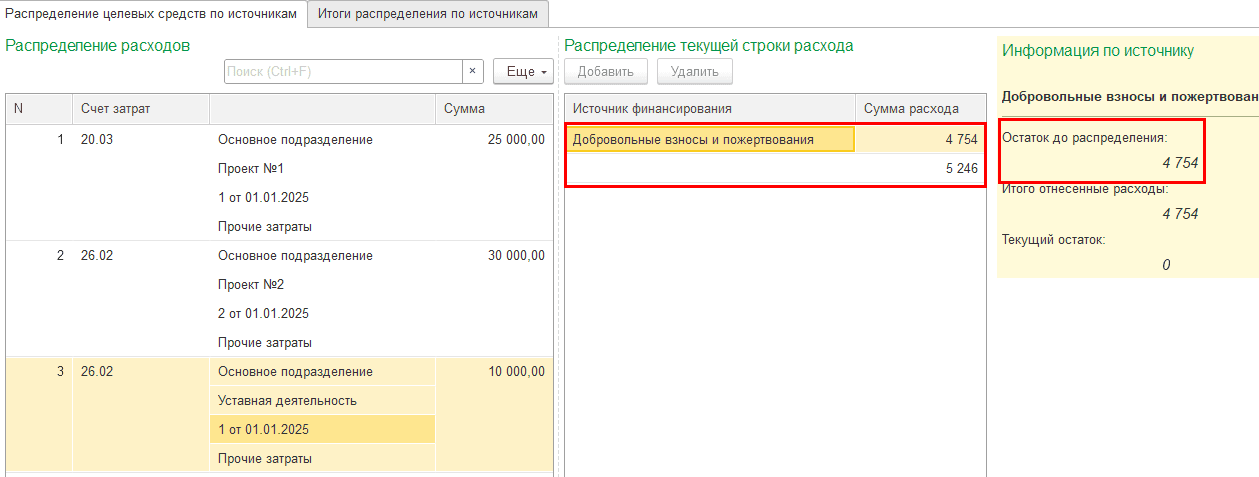
Task: Select Распределение целевых средств по источникам tab
Action: click(152, 13)
